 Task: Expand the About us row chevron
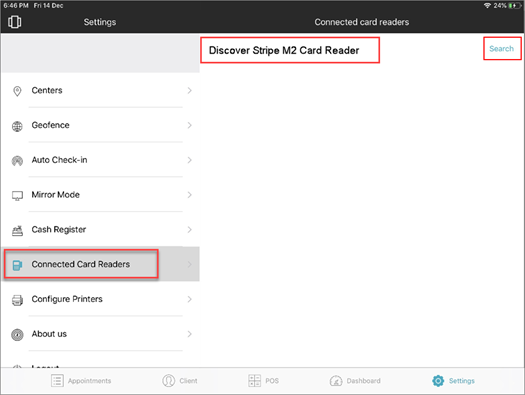click(190, 334)
